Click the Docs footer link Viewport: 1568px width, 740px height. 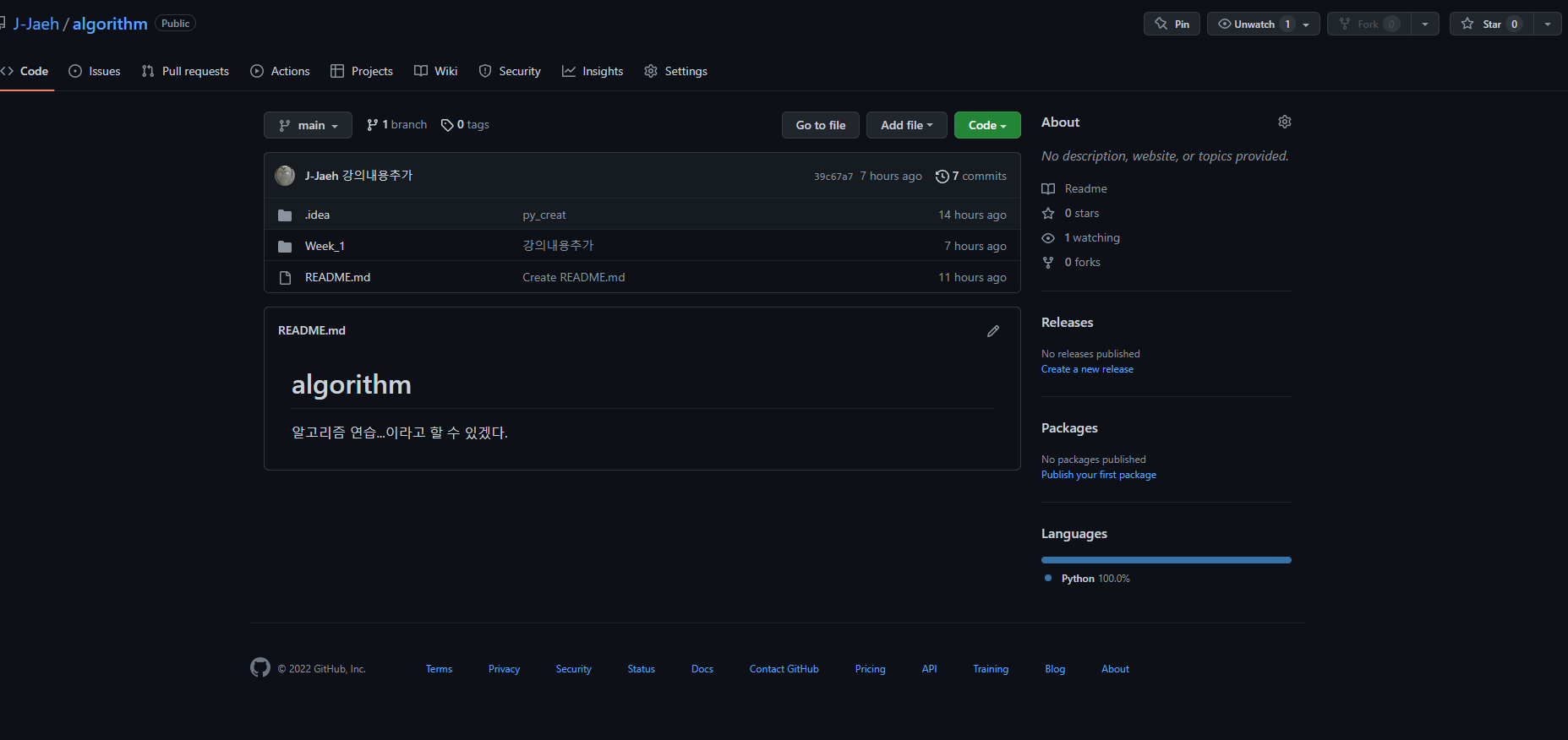702,669
